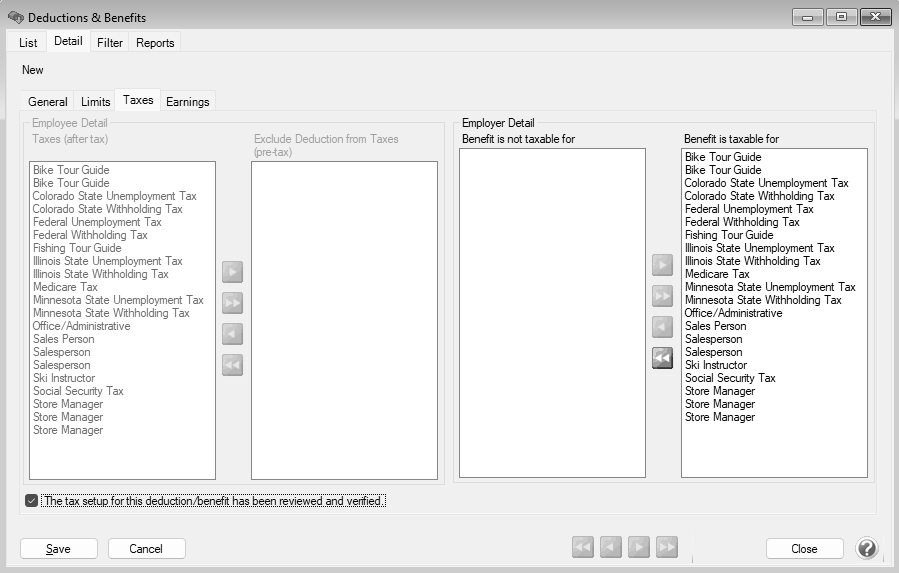Open the Filter tab
This screenshot has width=899, height=573.
110,43
